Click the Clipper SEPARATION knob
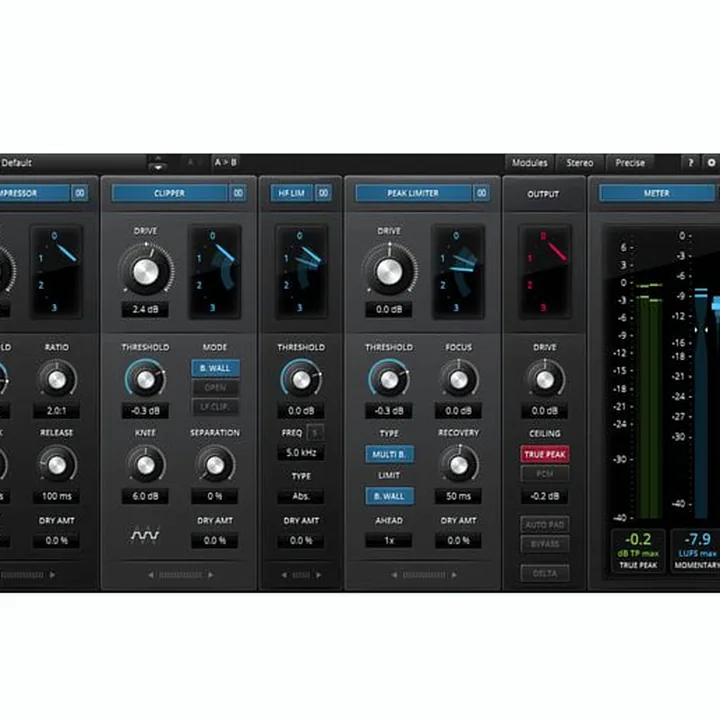This screenshot has width=720, height=720. coord(215,465)
